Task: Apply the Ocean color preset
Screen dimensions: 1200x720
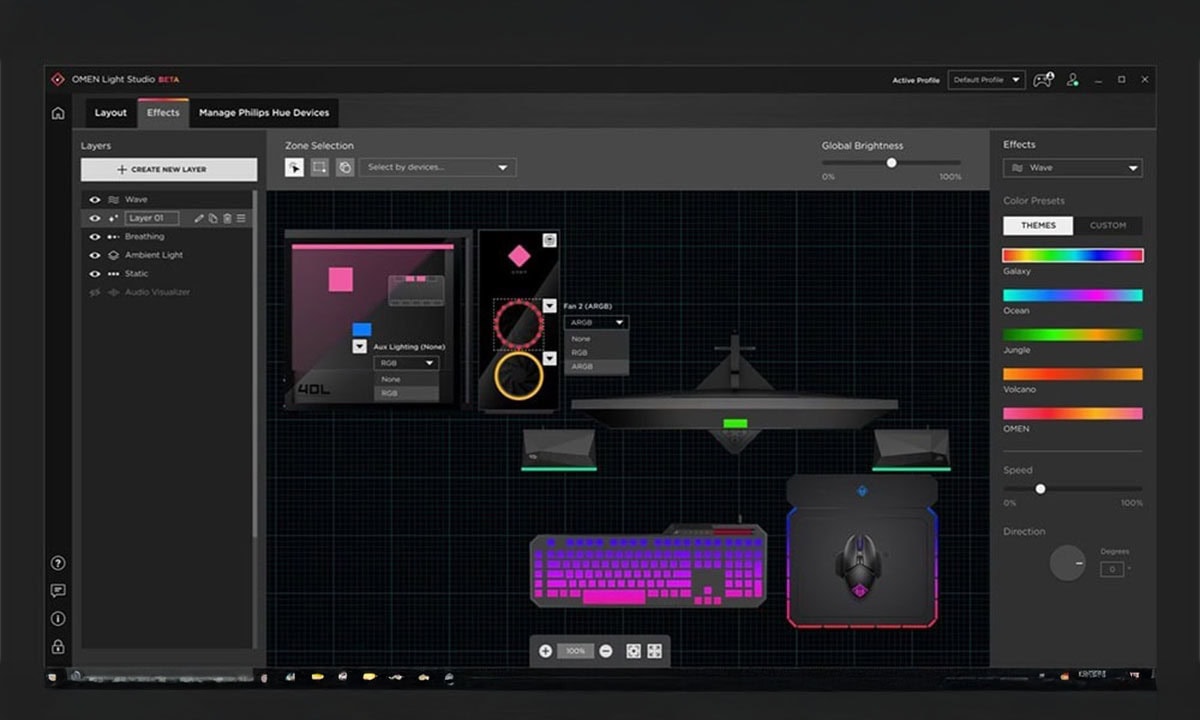Action: (1073, 296)
